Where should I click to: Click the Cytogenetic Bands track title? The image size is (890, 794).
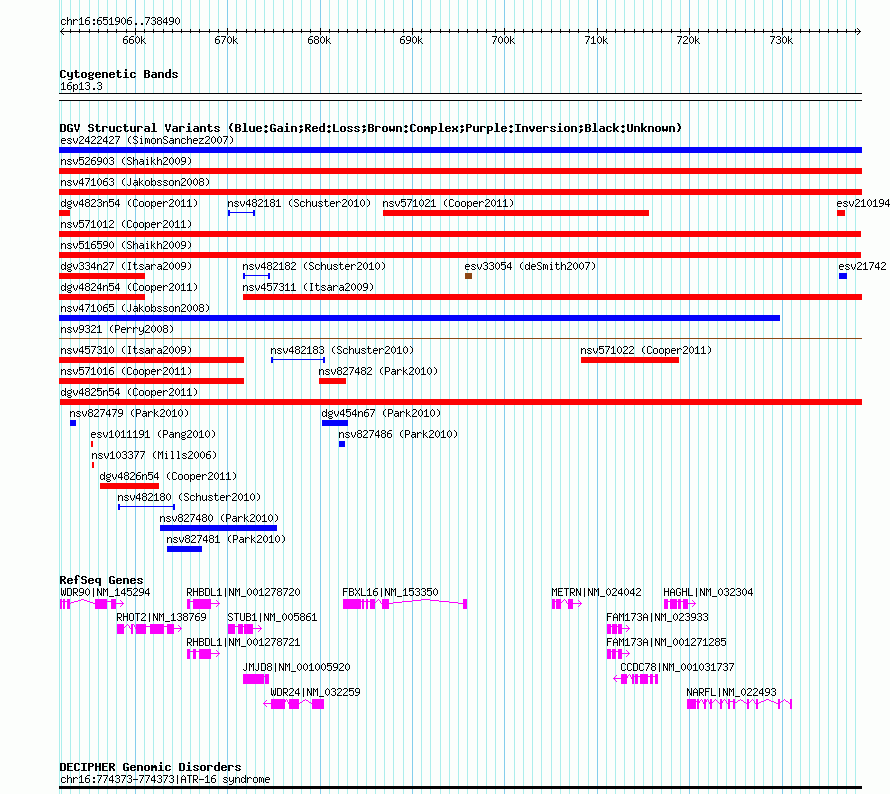(119, 74)
